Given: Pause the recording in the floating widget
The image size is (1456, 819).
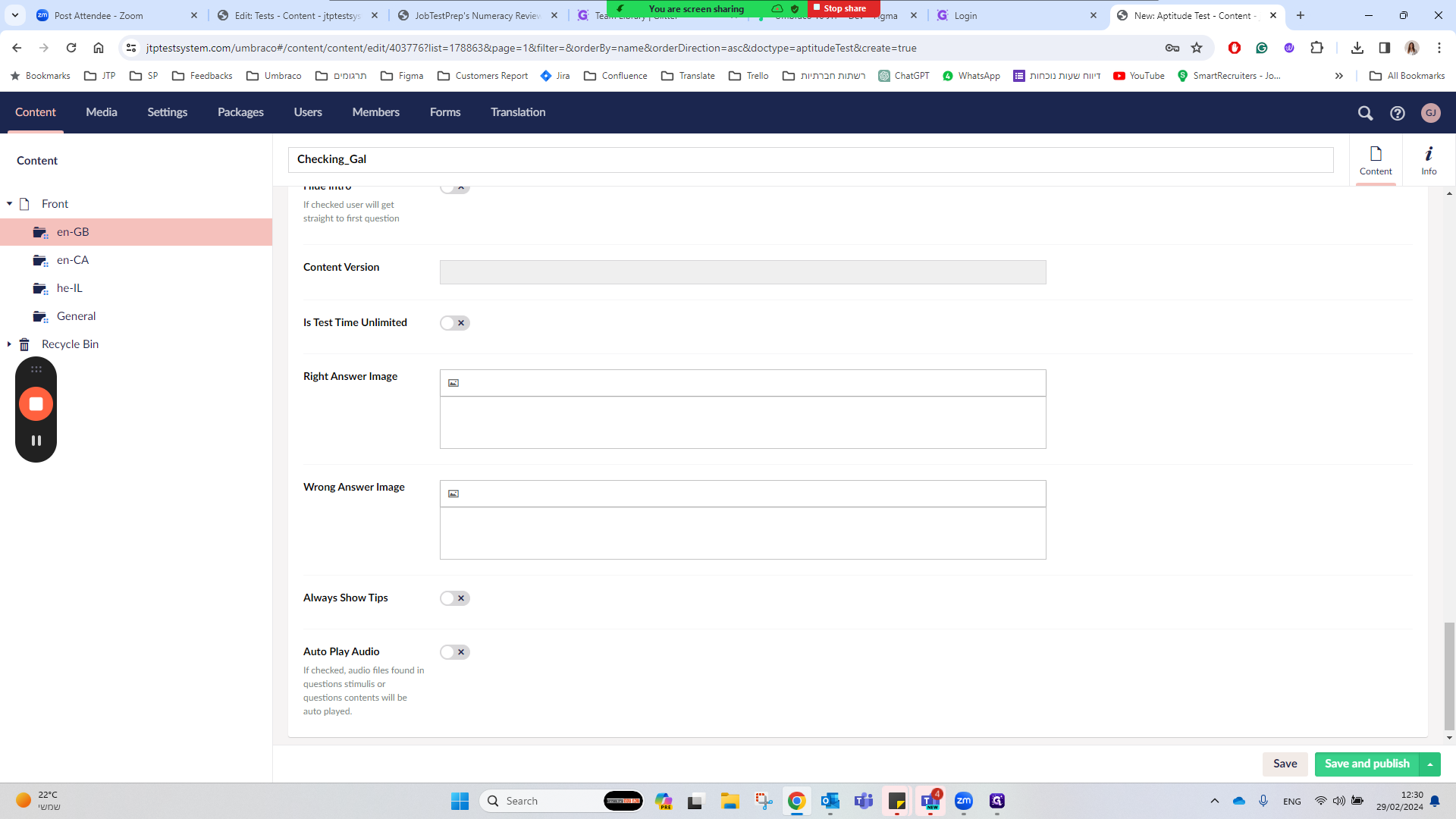Looking at the screenshot, I should click(36, 441).
